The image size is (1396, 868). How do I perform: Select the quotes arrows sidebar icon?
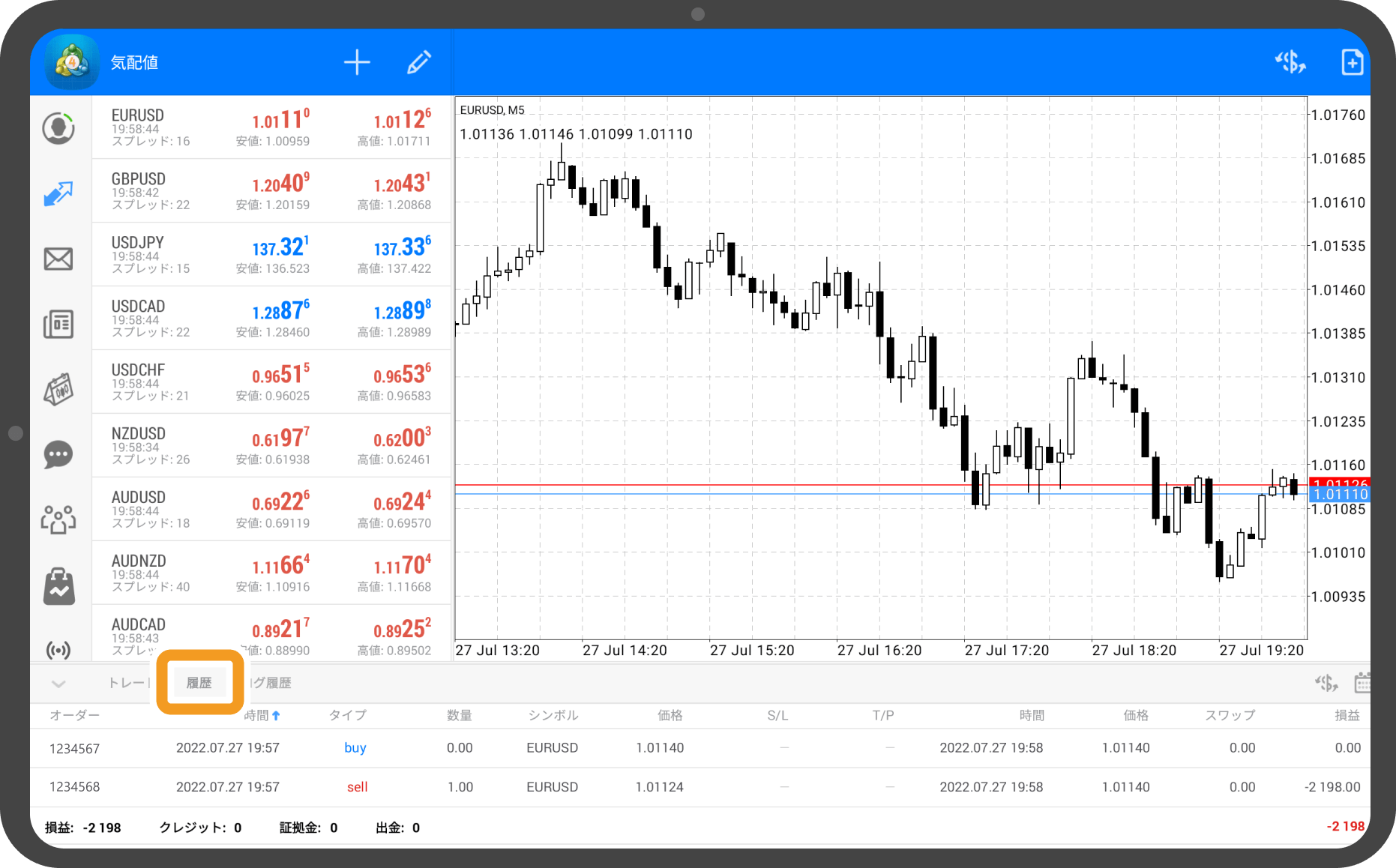click(x=58, y=193)
